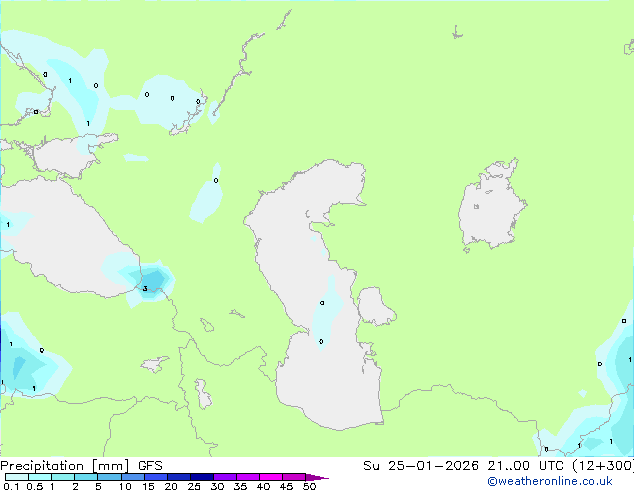Pick the 1–2 mm legend color swatch
634x490 pixels.
pos(63,477)
